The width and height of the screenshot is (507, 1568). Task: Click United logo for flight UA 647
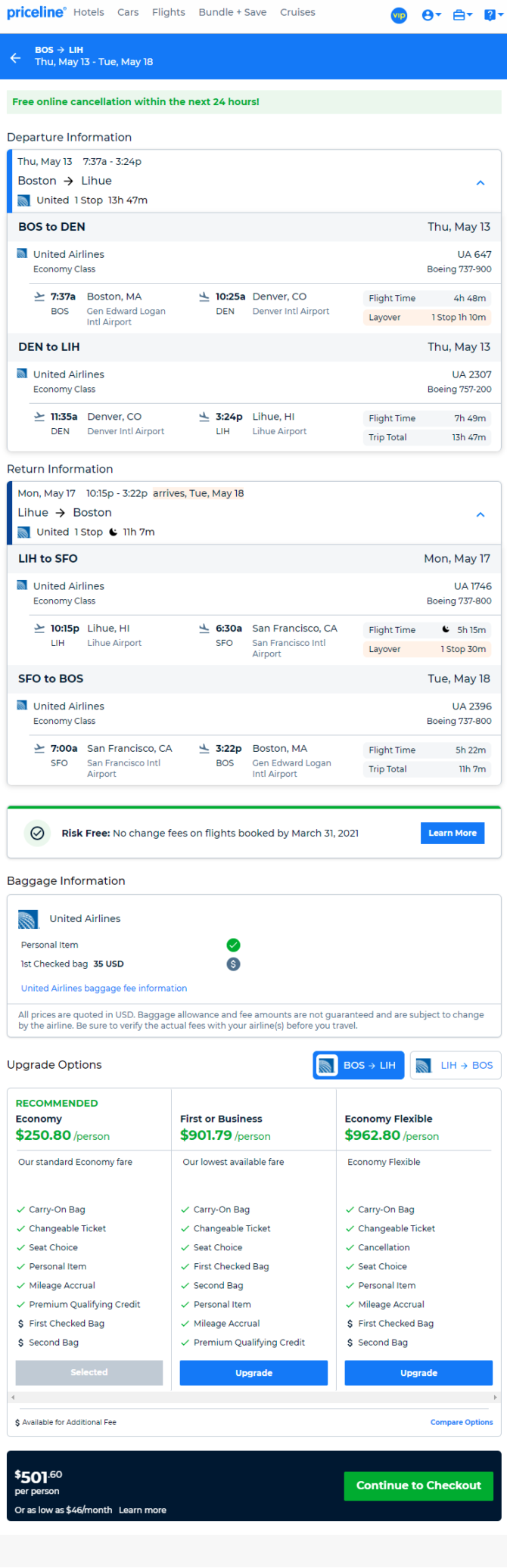(22, 253)
